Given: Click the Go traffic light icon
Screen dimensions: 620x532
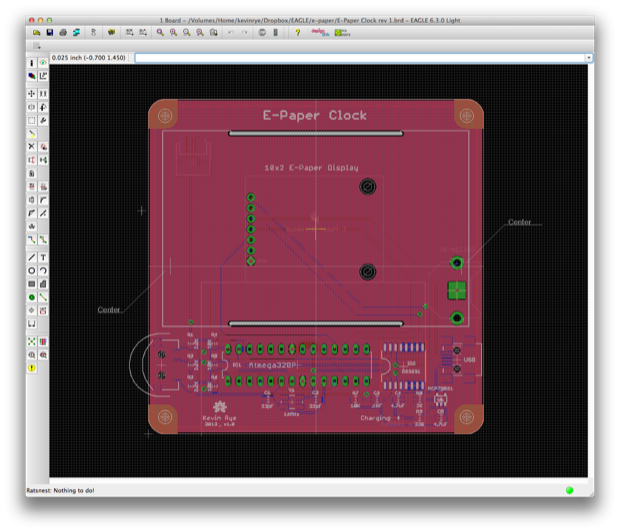Looking at the screenshot, I should click(x=276, y=32).
